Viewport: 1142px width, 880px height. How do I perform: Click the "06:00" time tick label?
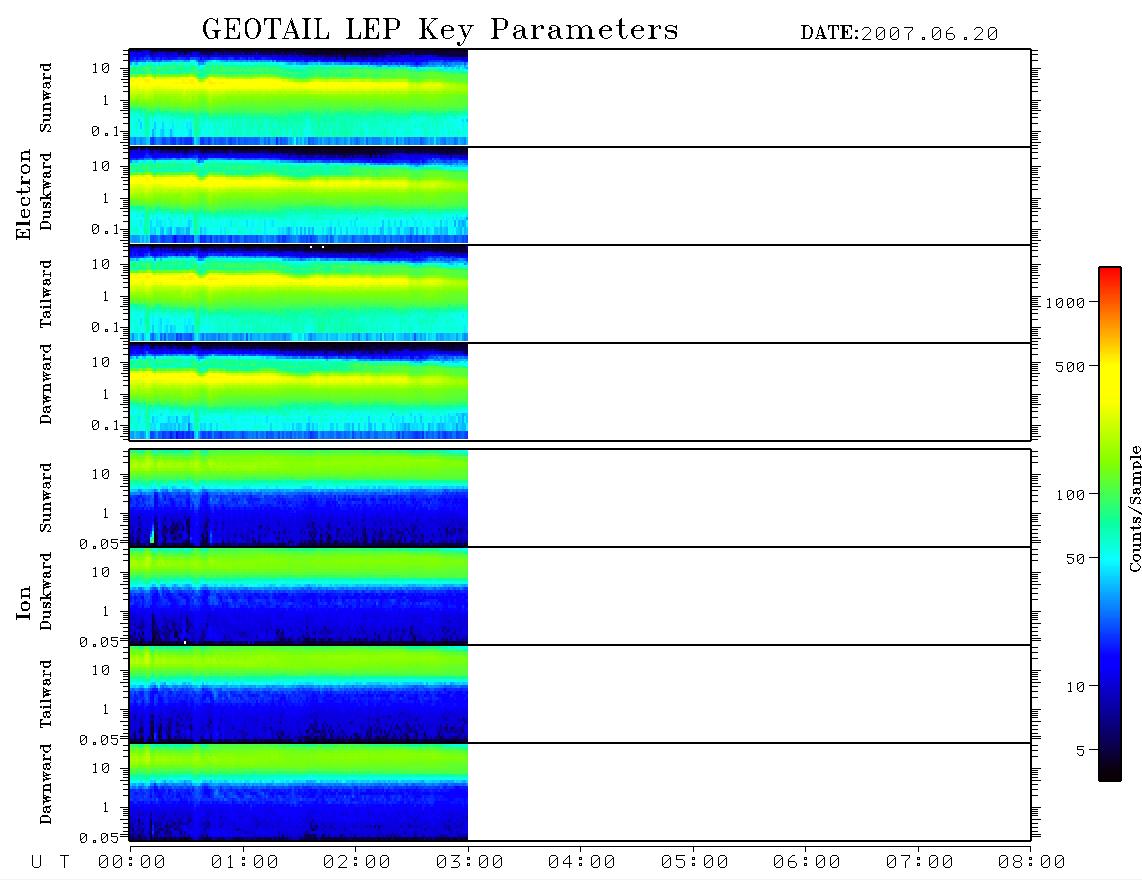[x=807, y=863]
